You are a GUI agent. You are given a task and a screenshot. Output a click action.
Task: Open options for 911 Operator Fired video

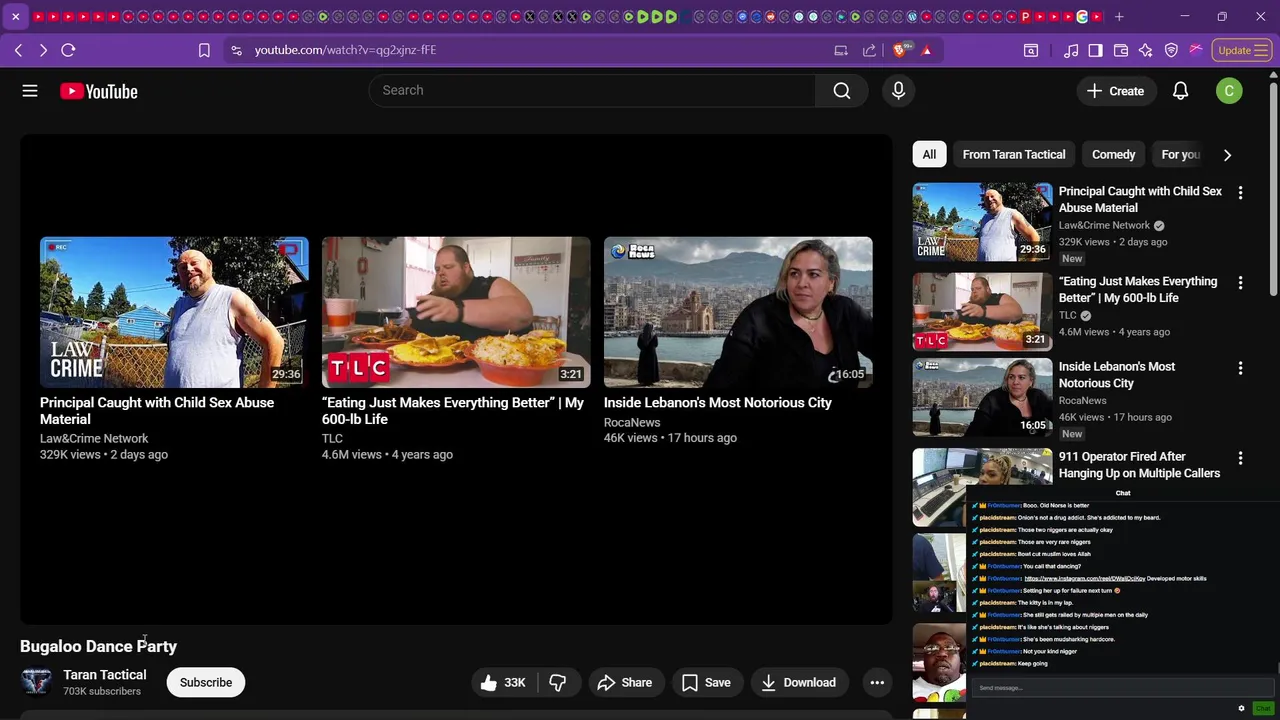1240,458
